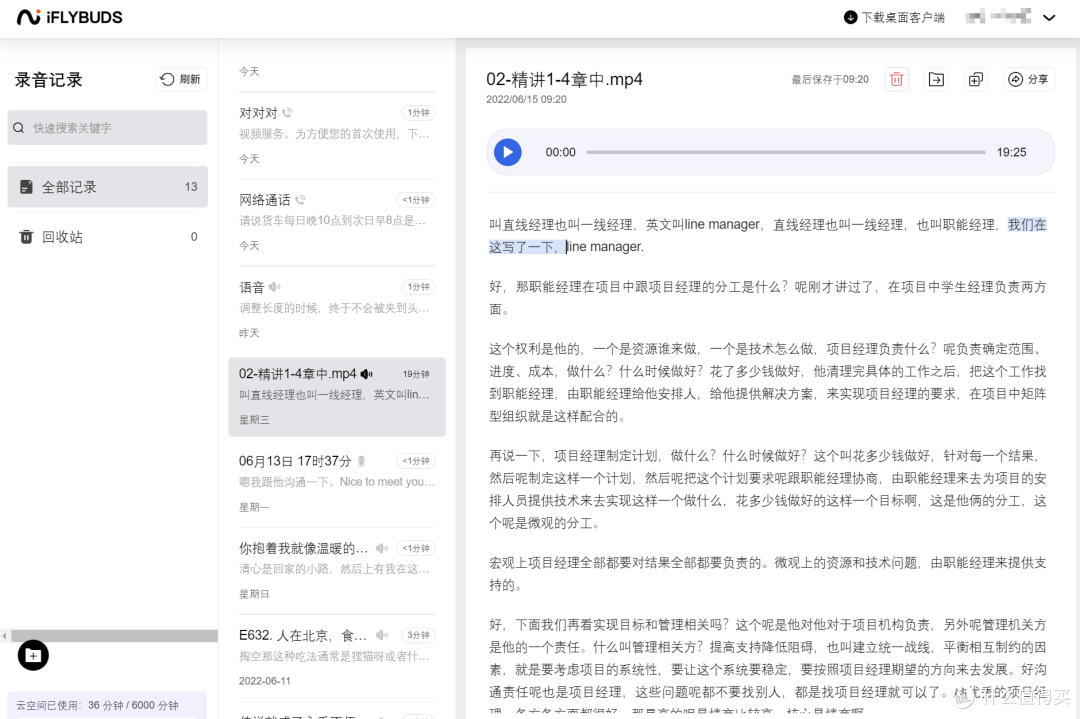Open 下载桌面客户端 link
This screenshot has width=1080, height=719.
pos(902,17)
